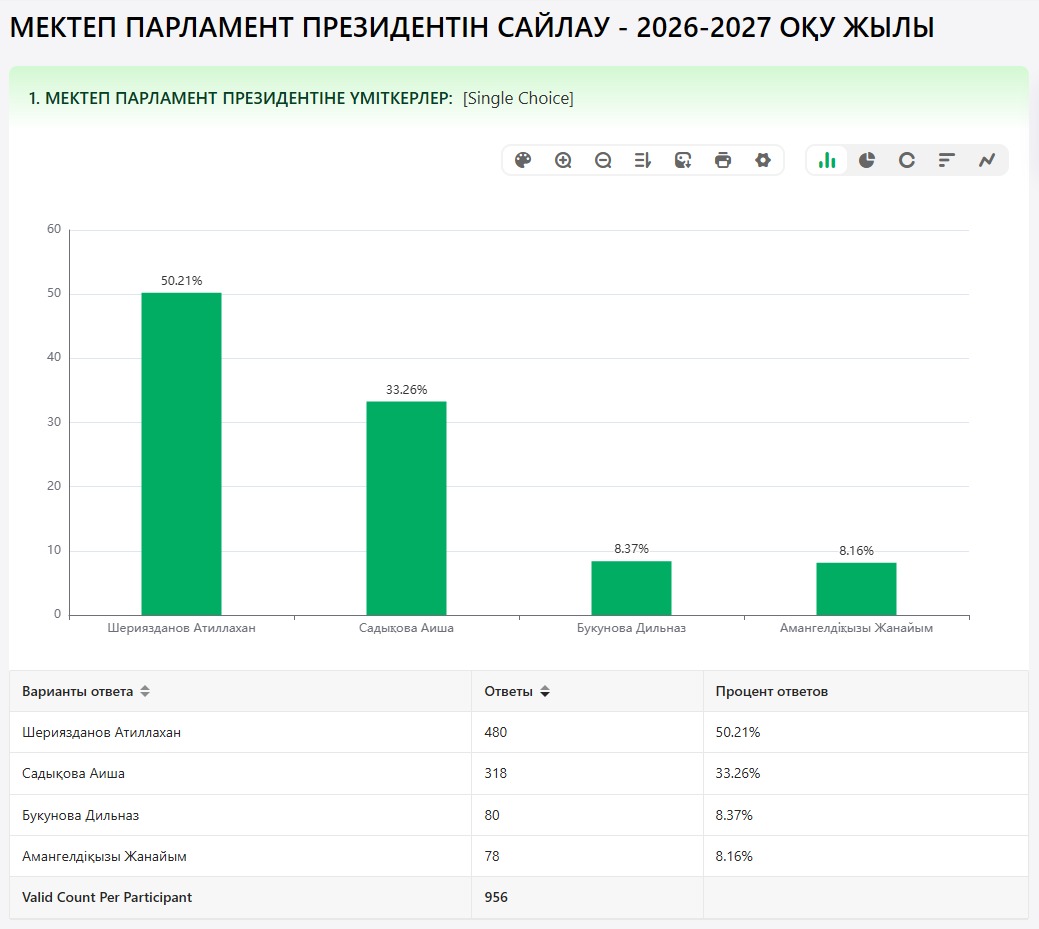Image resolution: width=1039 pixels, height=929 pixels.
Task: Click the 318 answers cell
Action: pyautogui.click(x=587, y=773)
